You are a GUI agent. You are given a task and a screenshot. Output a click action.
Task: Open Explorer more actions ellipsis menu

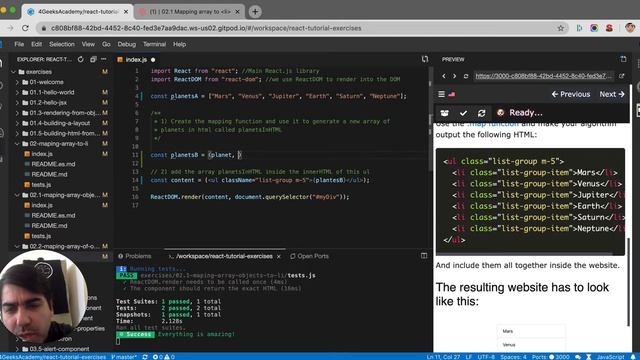(104, 59)
